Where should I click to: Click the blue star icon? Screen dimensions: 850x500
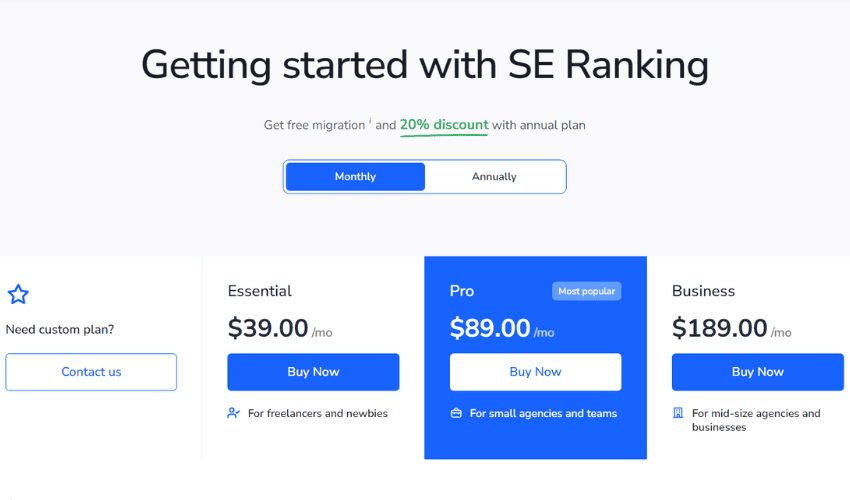[x=18, y=294]
